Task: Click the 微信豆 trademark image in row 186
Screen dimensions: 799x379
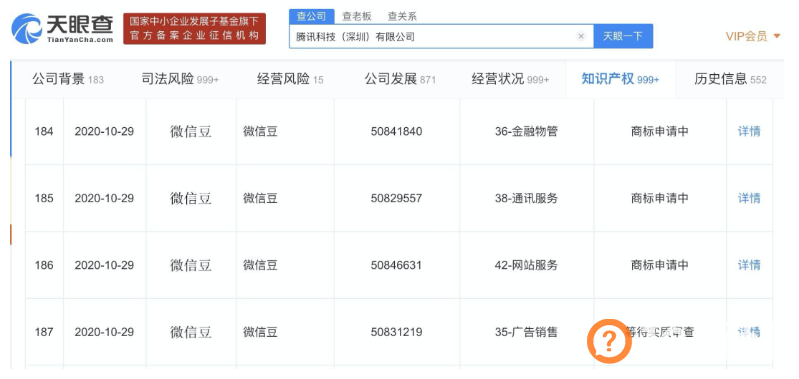Action: pyautogui.click(x=191, y=265)
